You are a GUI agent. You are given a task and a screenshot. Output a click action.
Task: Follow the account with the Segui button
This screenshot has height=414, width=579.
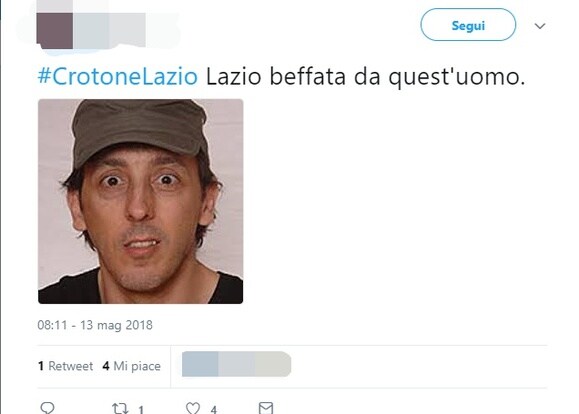pyautogui.click(x=468, y=25)
